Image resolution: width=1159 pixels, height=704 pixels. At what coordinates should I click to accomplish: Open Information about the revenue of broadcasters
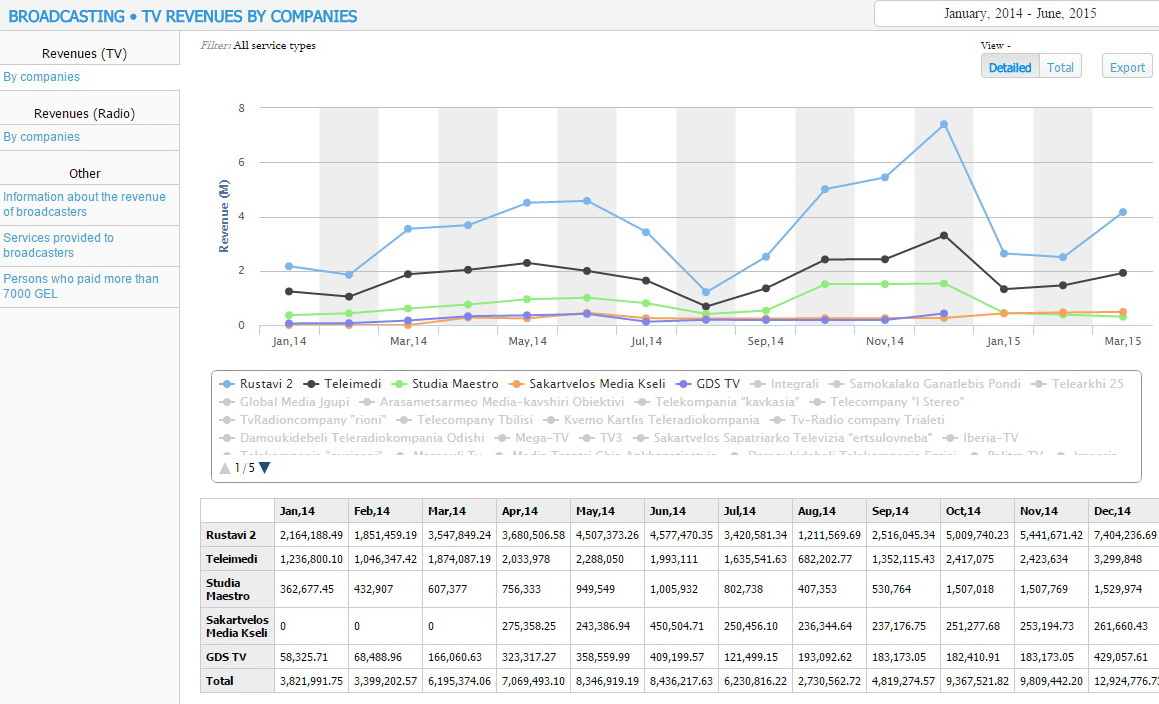point(84,204)
